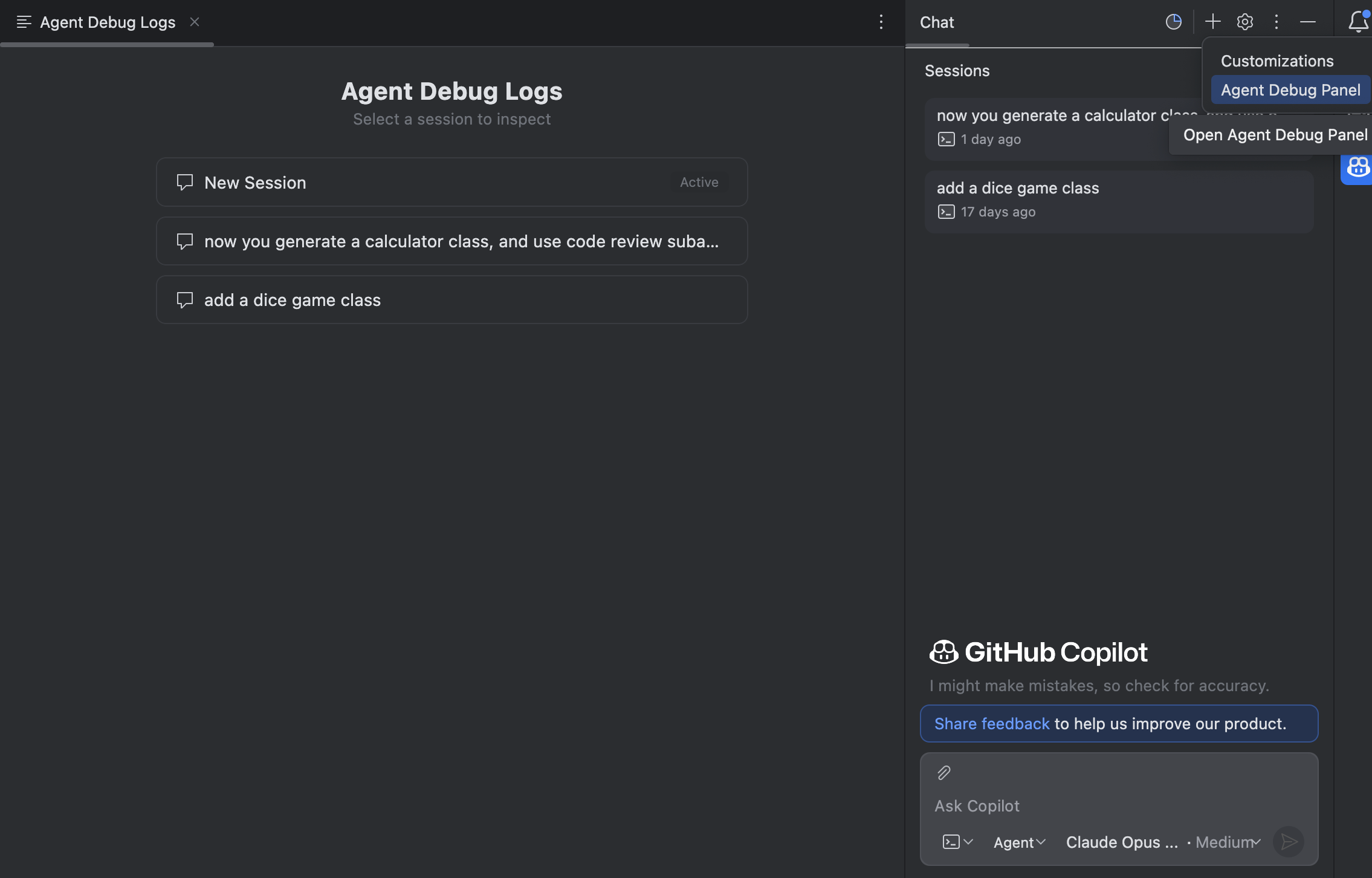Hide the Chat tool window
Viewport: 1372px width, 878px height.
point(1308,22)
